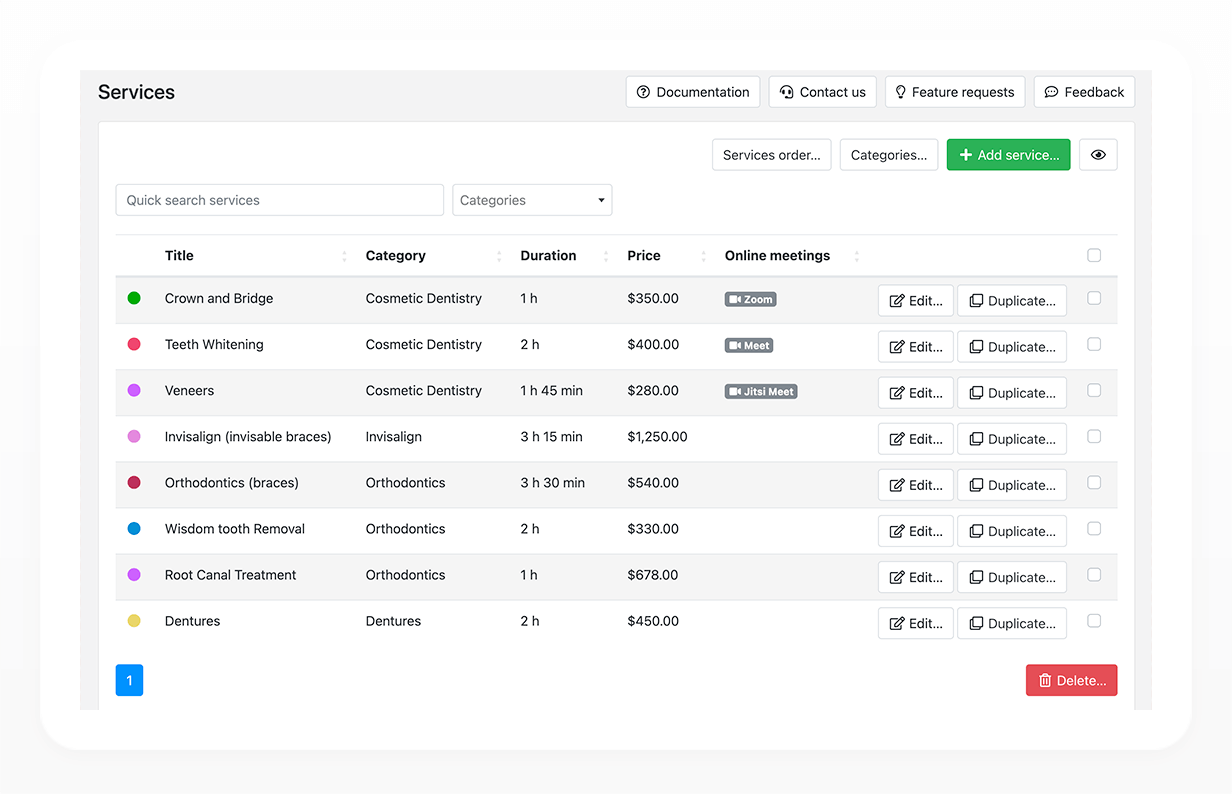1232x794 pixels.
Task: Open the Categories manager button
Action: pyautogui.click(x=889, y=155)
